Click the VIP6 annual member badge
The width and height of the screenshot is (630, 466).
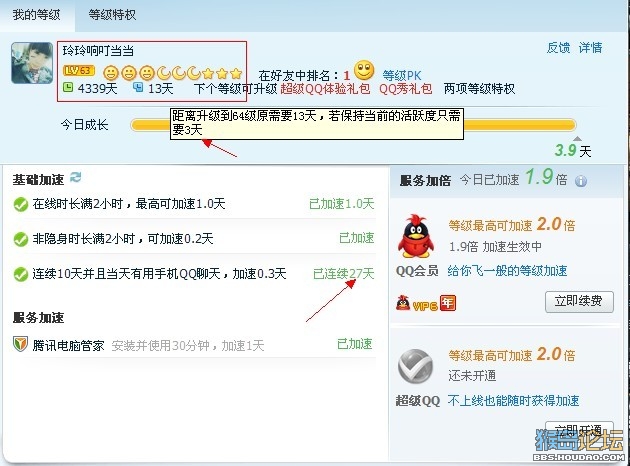426,303
